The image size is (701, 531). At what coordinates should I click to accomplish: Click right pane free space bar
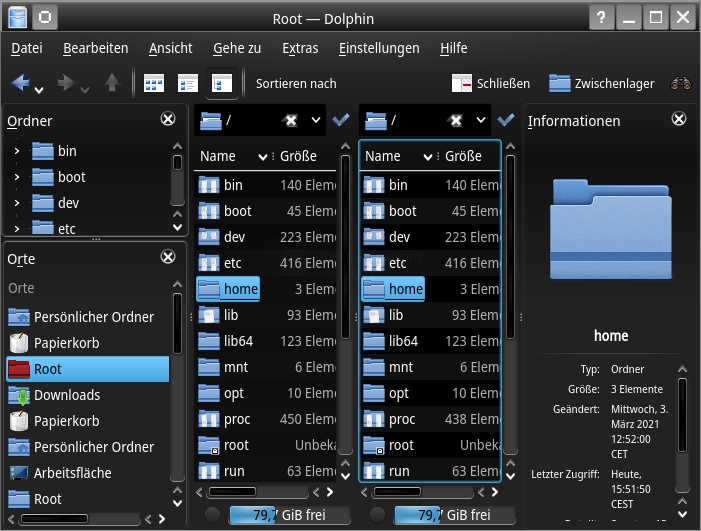(455, 515)
